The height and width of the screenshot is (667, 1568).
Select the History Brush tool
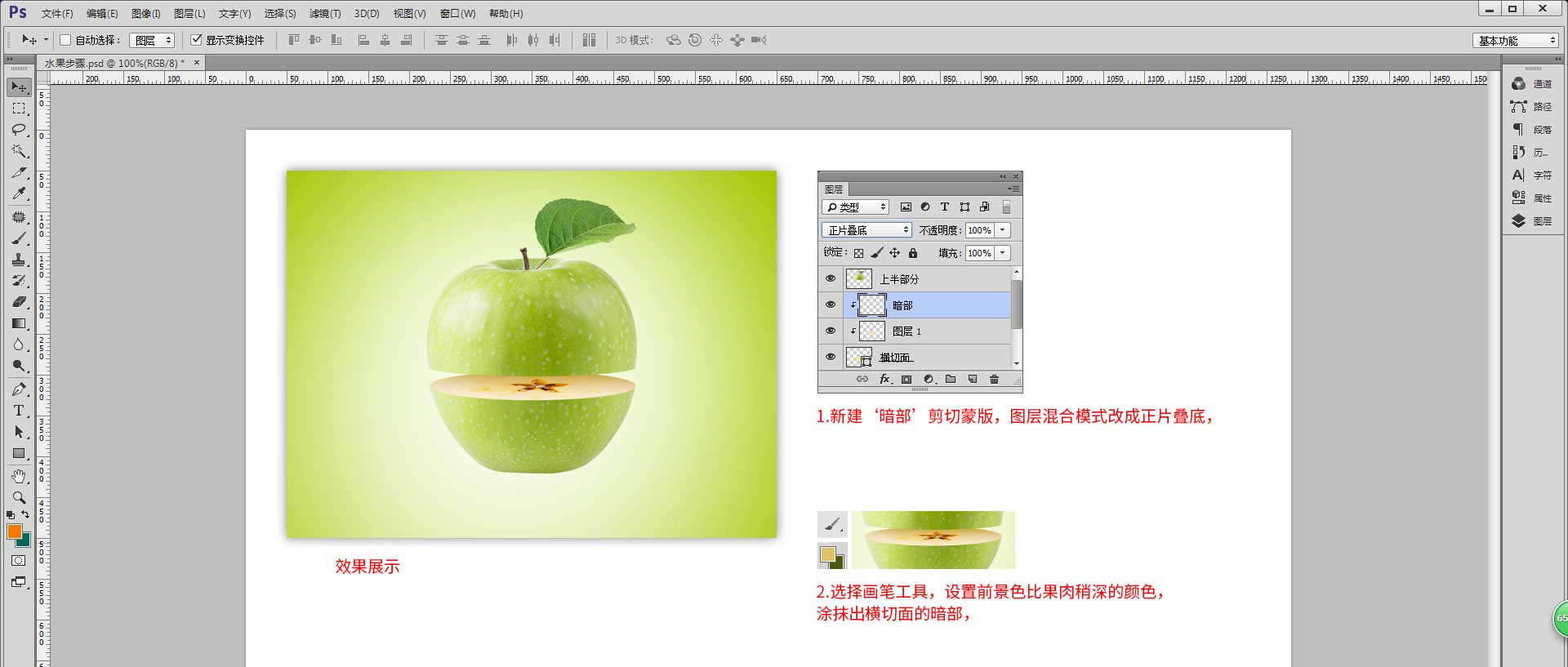tap(19, 281)
